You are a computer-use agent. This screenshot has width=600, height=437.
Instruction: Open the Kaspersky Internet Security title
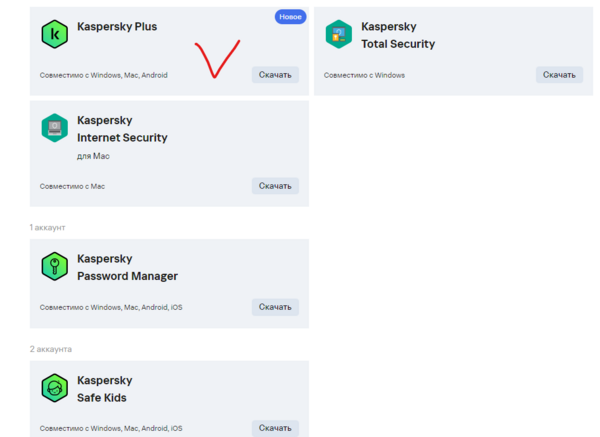coord(122,129)
